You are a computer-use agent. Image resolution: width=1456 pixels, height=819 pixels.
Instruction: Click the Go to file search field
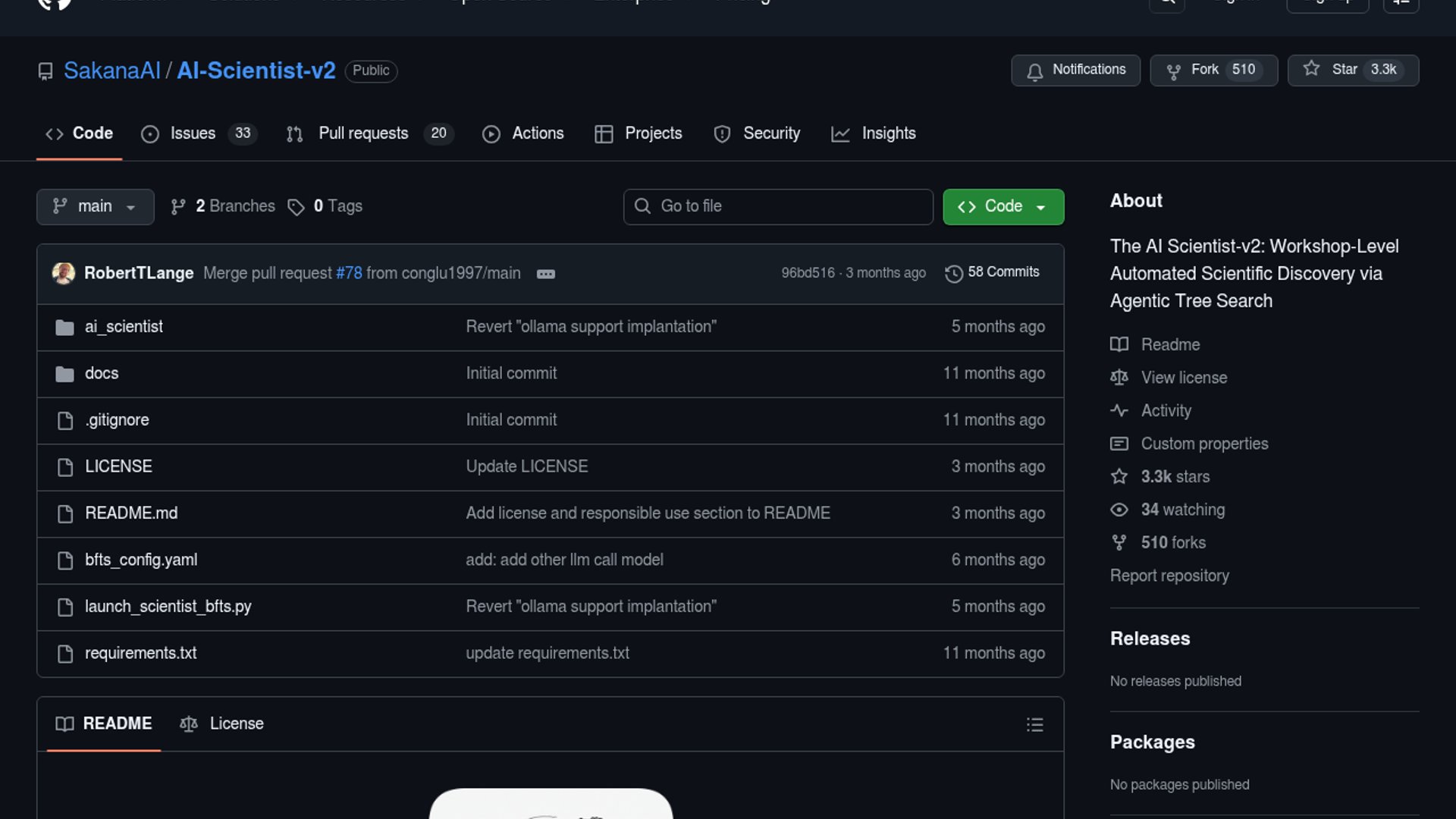(777, 207)
